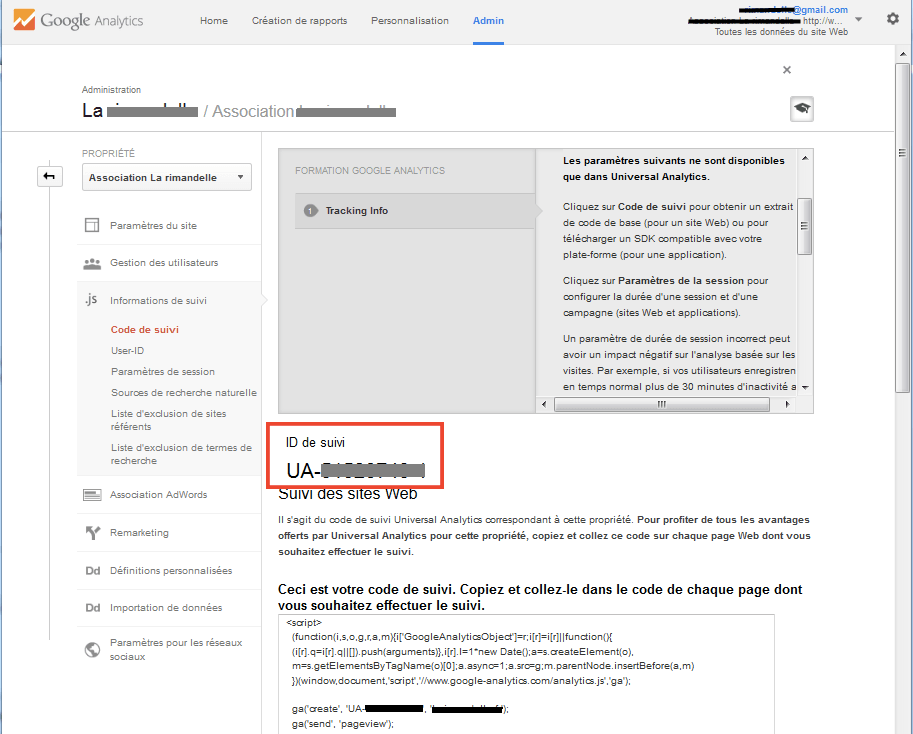Viewport: 913px width, 734px height.
Task: Click the Remarketing fork icon
Action: coord(92,533)
